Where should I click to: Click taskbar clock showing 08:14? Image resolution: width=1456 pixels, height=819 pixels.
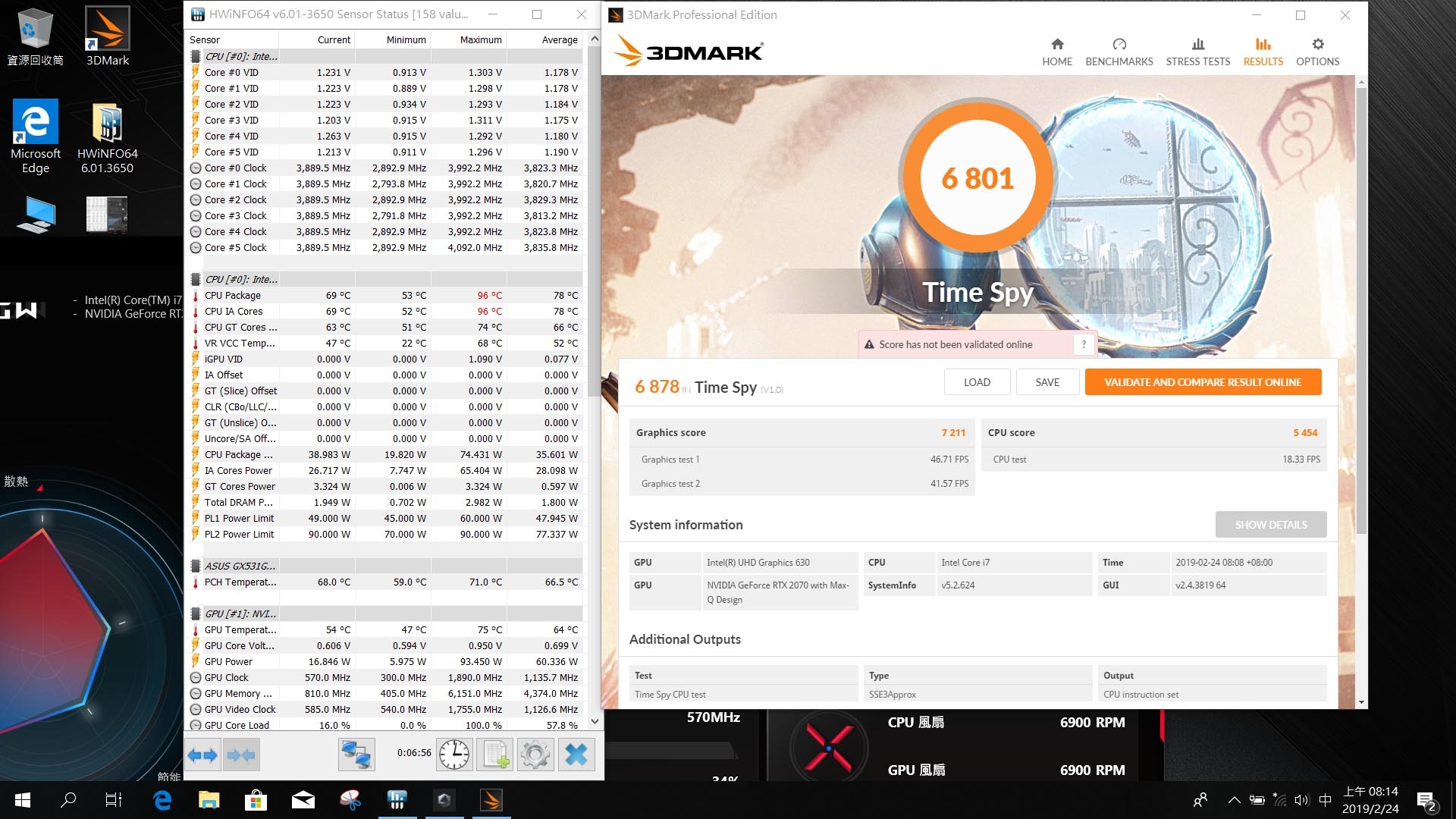tap(1370, 800)
